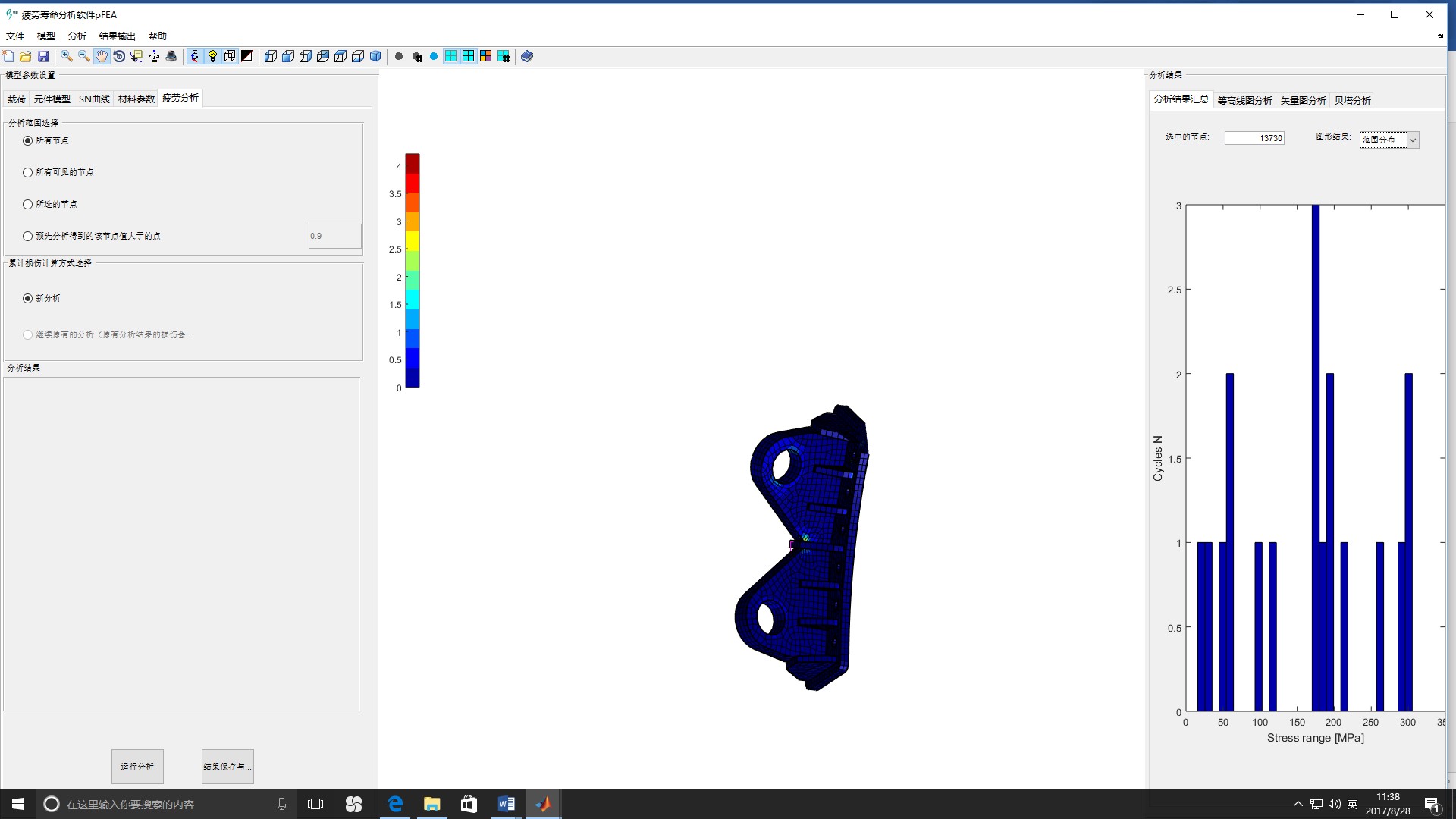Toggle the light bulb lighting icon
The width and height of the screenshot is (1456, 819).
[212, 56]
